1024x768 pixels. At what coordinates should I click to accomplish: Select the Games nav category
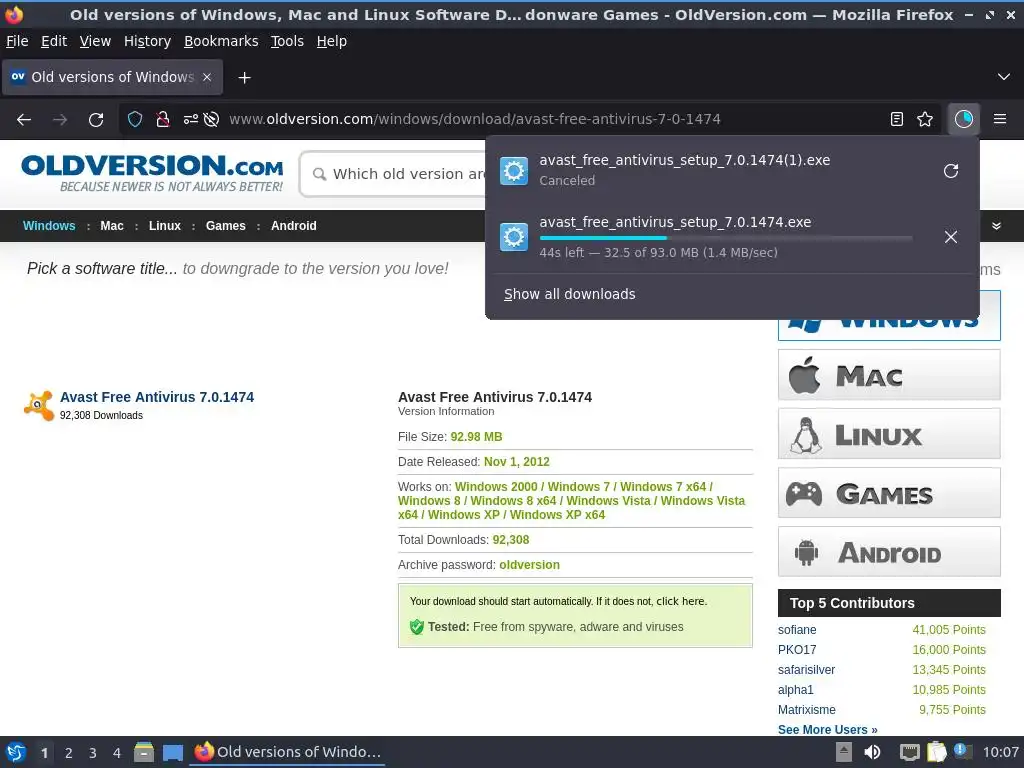coord(225,226)
